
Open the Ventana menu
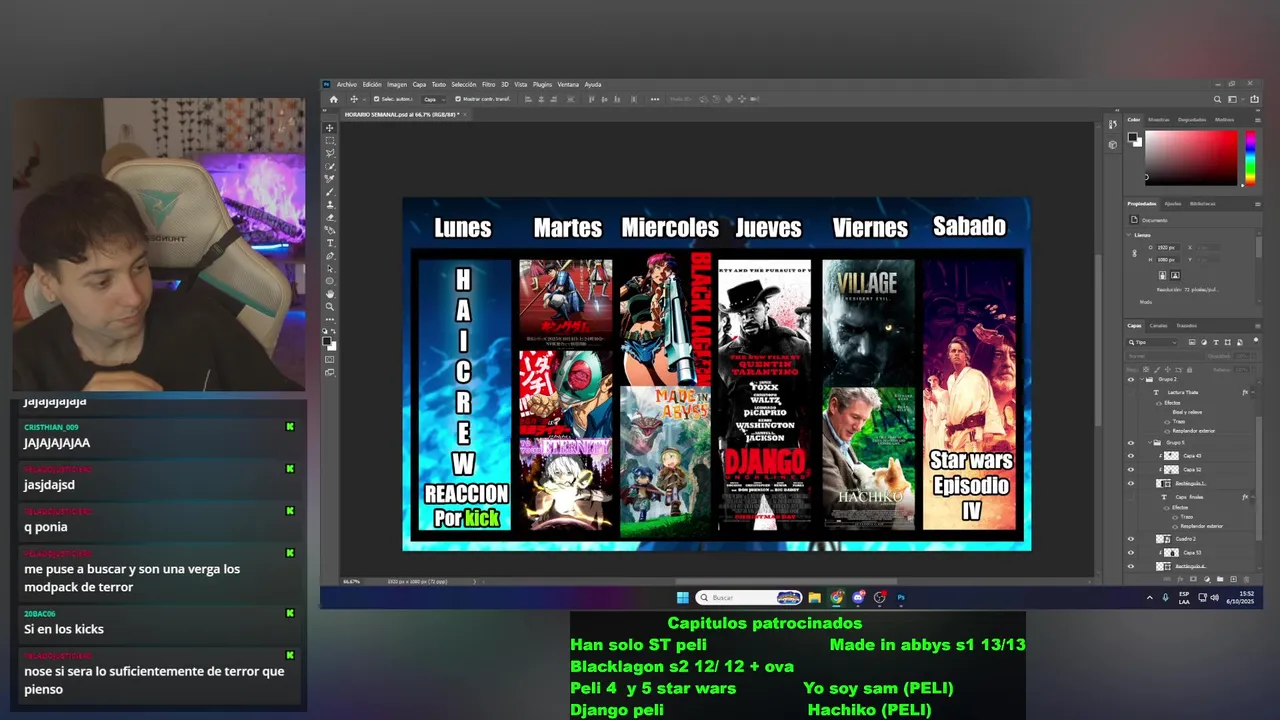point(568,84)
